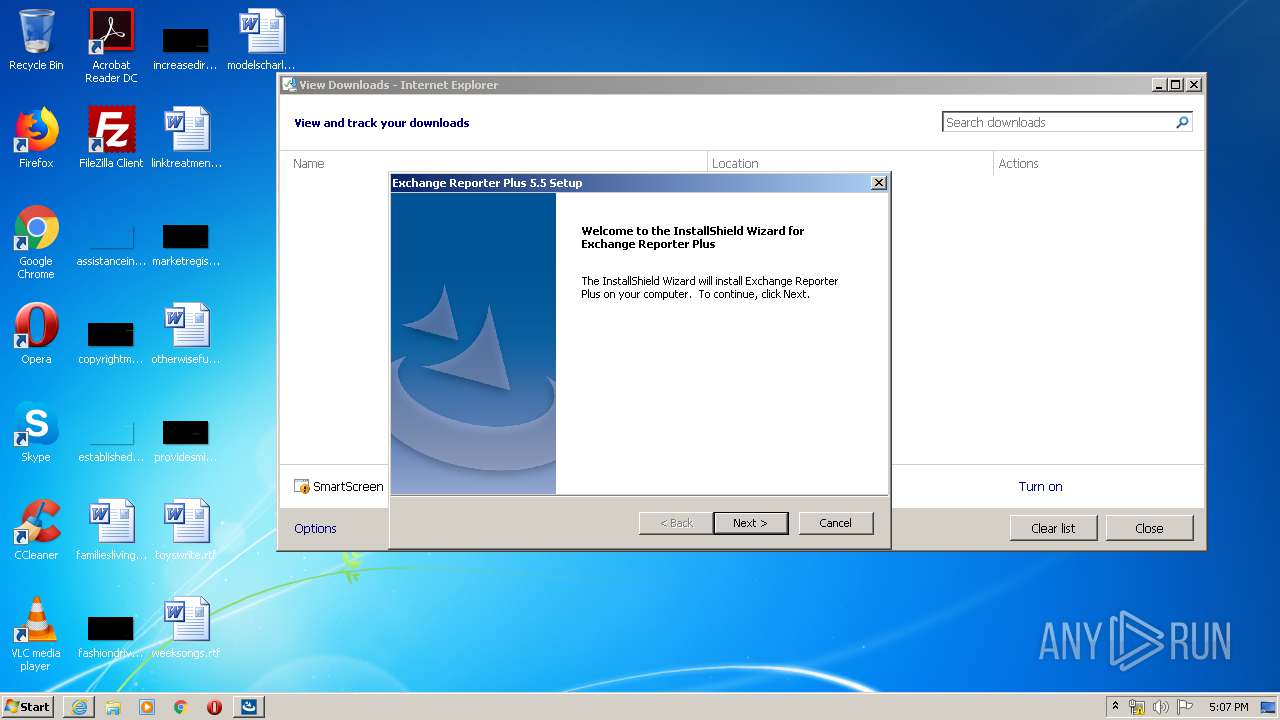Launch Firefox from the desktop
1280x720 pixels.
[36, 137]
